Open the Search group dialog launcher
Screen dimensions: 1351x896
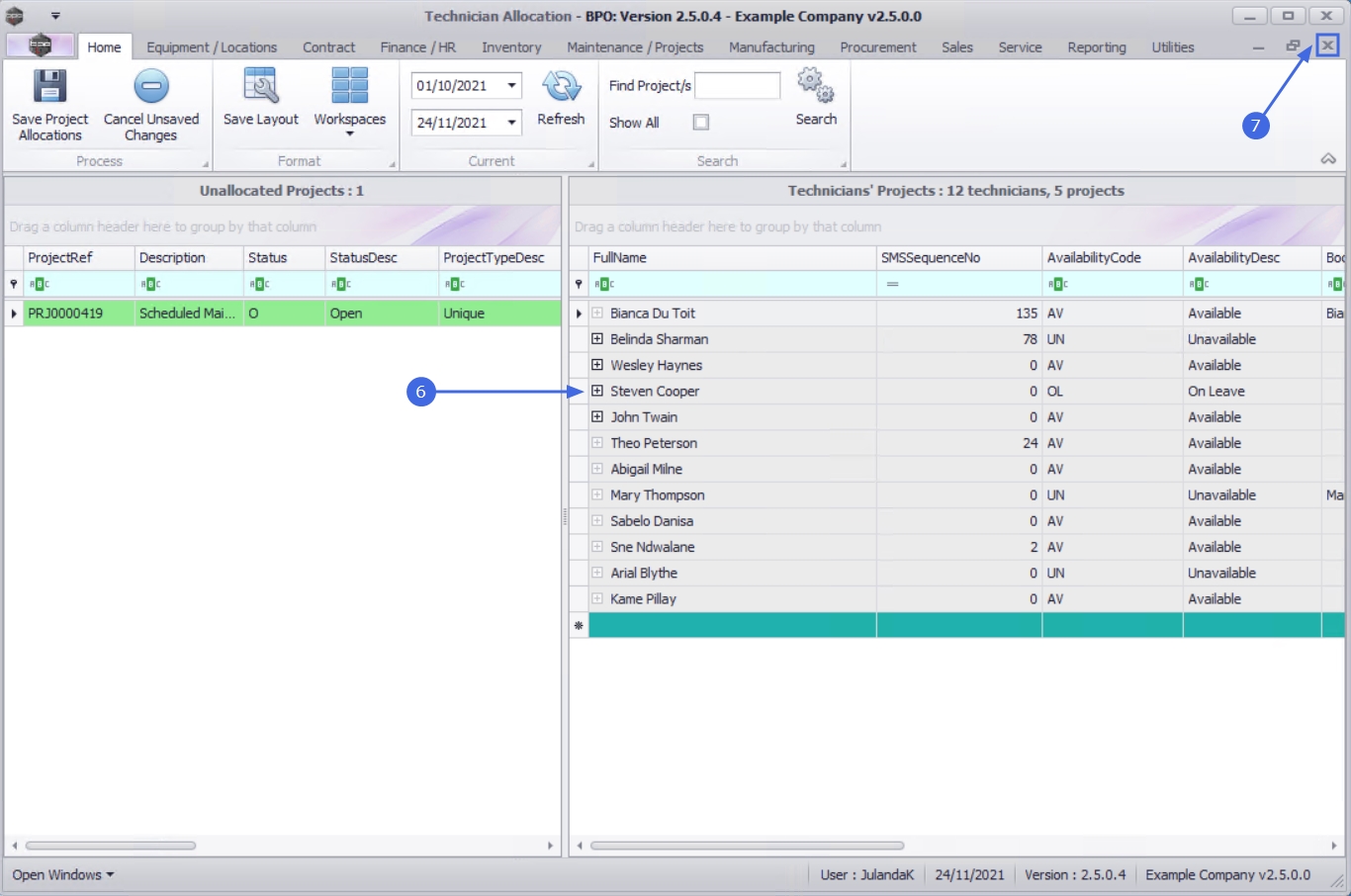[x=844, y=164]
